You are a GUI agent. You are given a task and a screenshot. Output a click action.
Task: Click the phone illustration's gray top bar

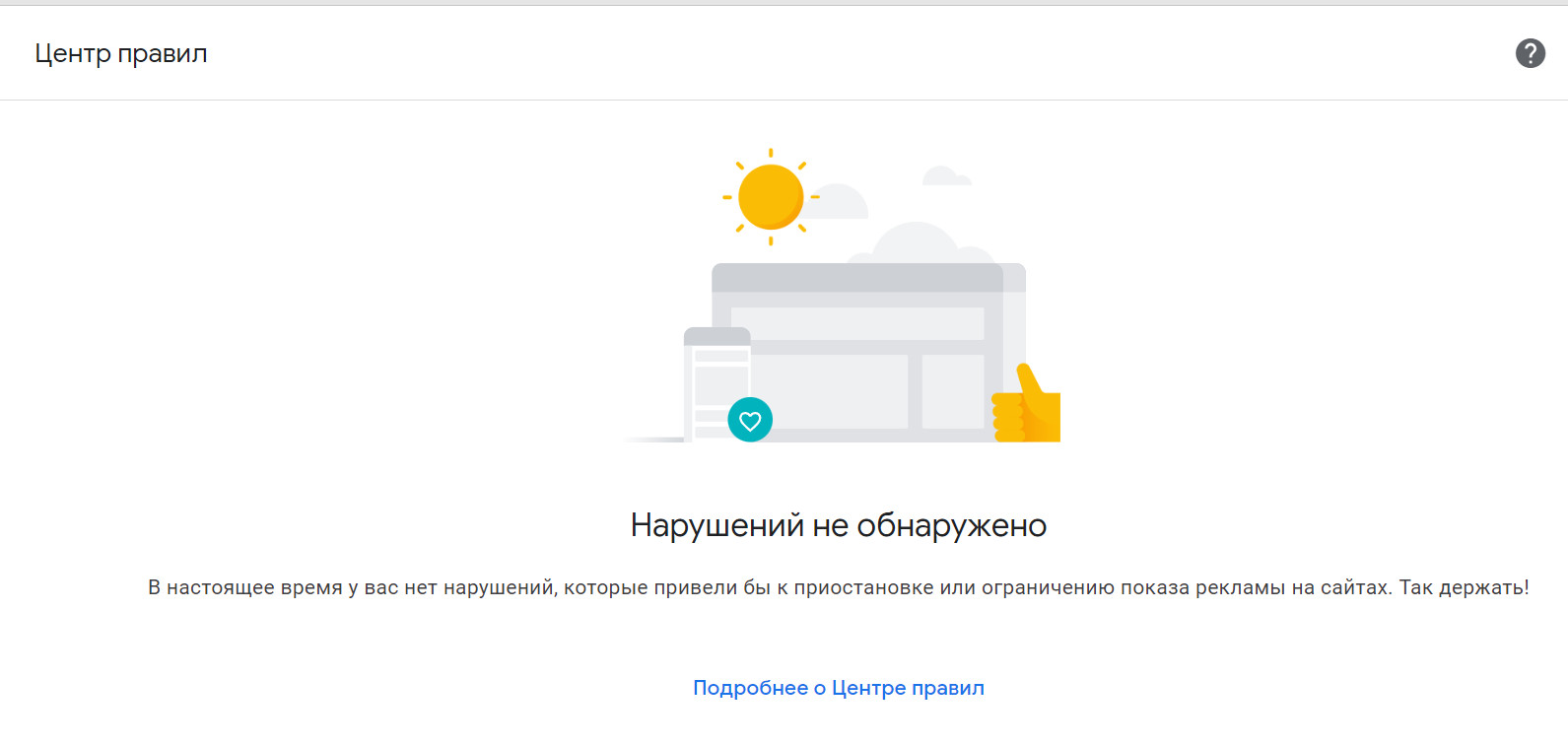[716, 336]
